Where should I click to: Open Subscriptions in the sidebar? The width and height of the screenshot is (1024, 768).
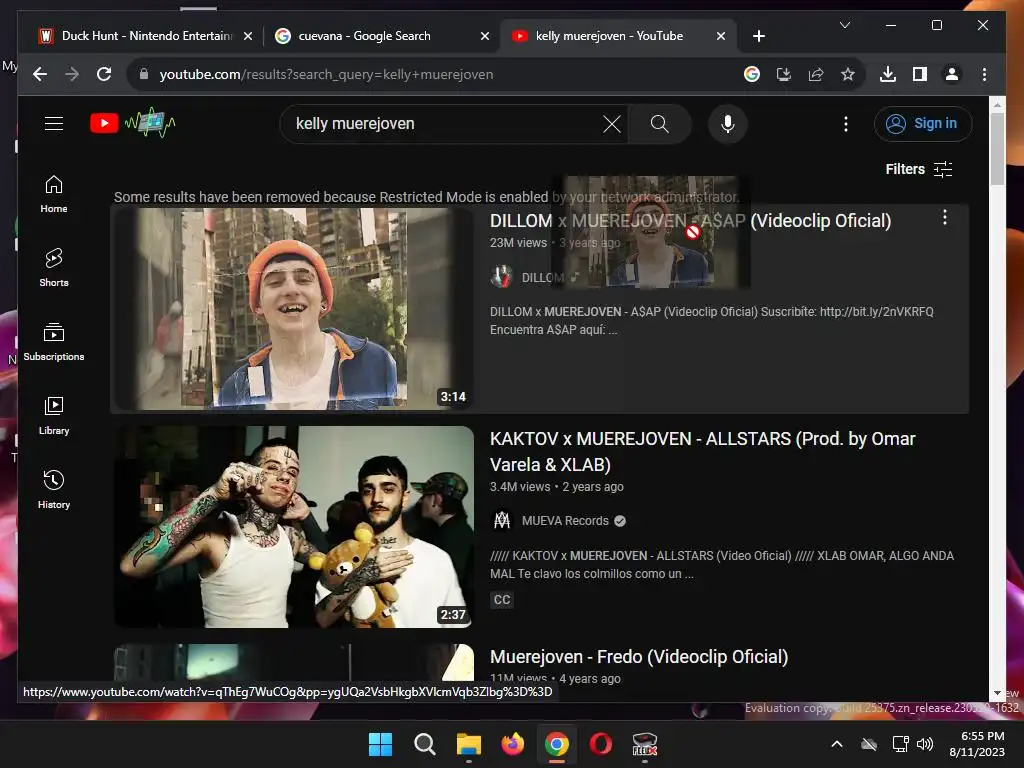(x=54, y=342)
